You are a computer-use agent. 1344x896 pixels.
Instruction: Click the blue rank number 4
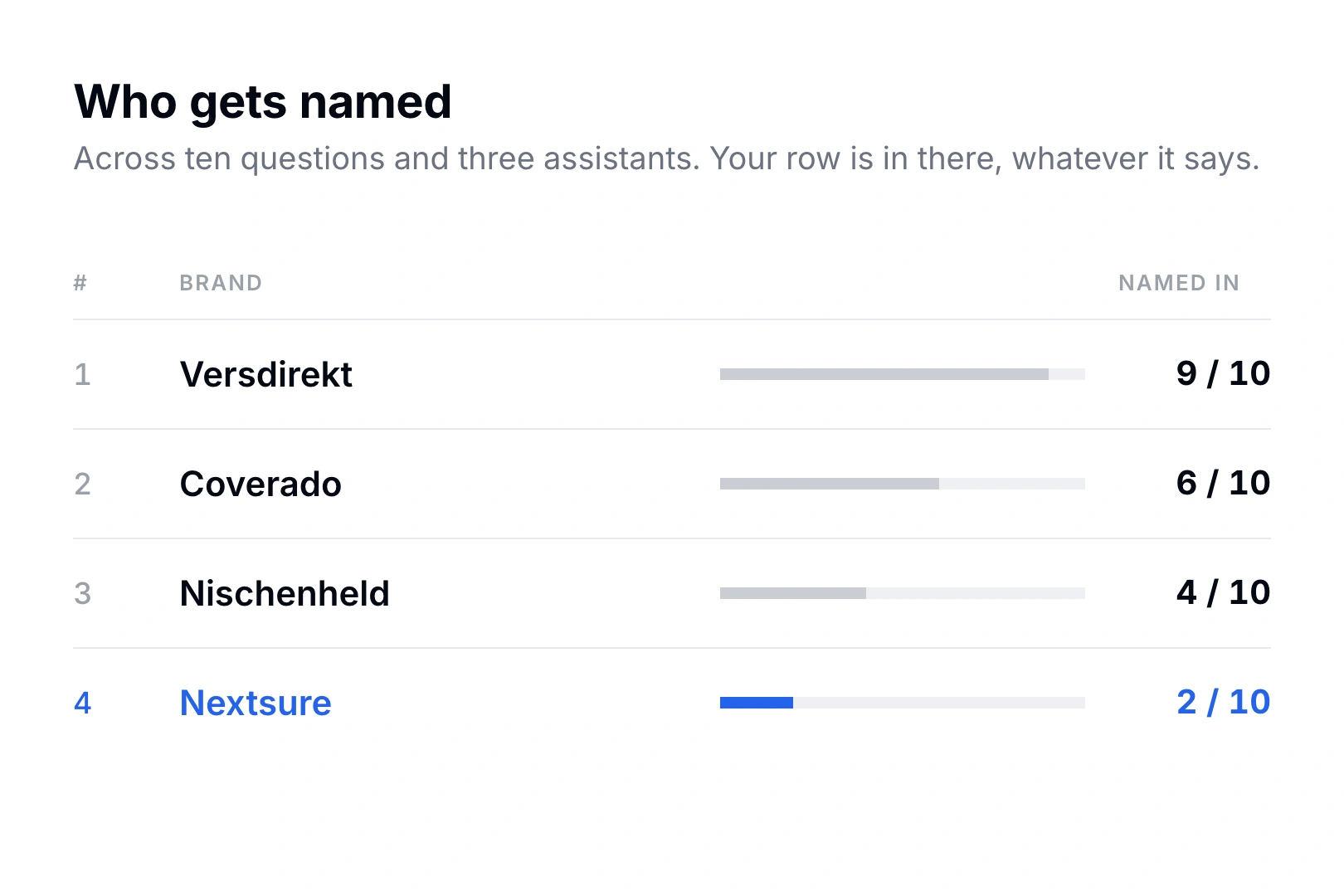[82, 703]
